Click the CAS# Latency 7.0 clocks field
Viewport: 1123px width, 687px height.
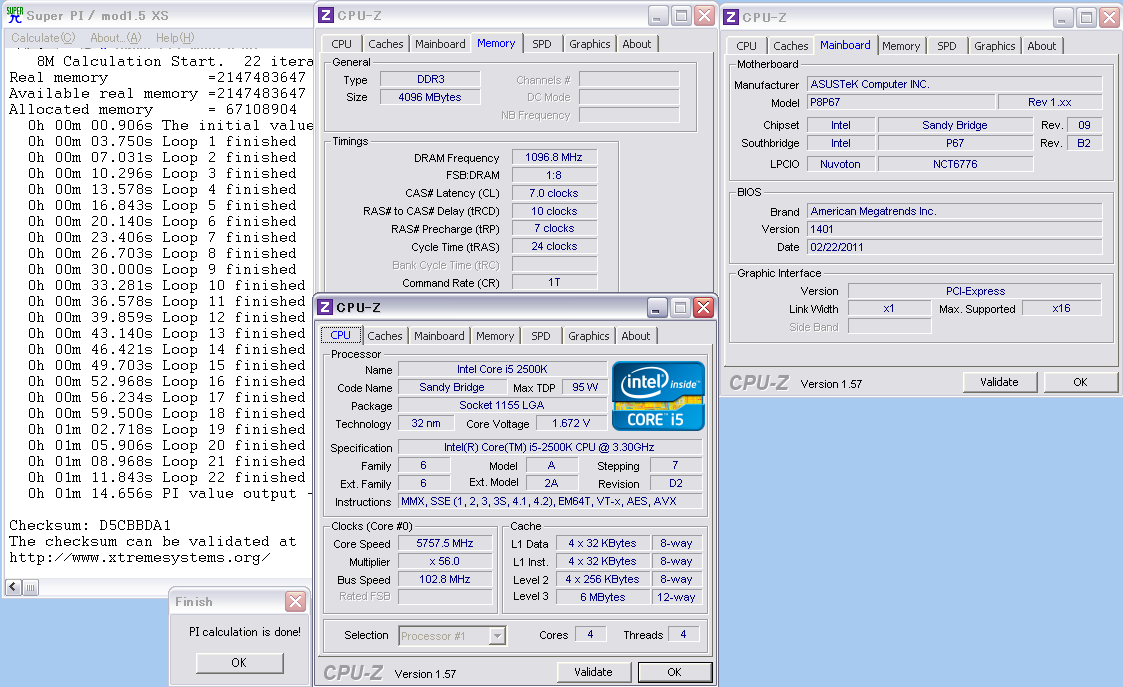(554, 193)
